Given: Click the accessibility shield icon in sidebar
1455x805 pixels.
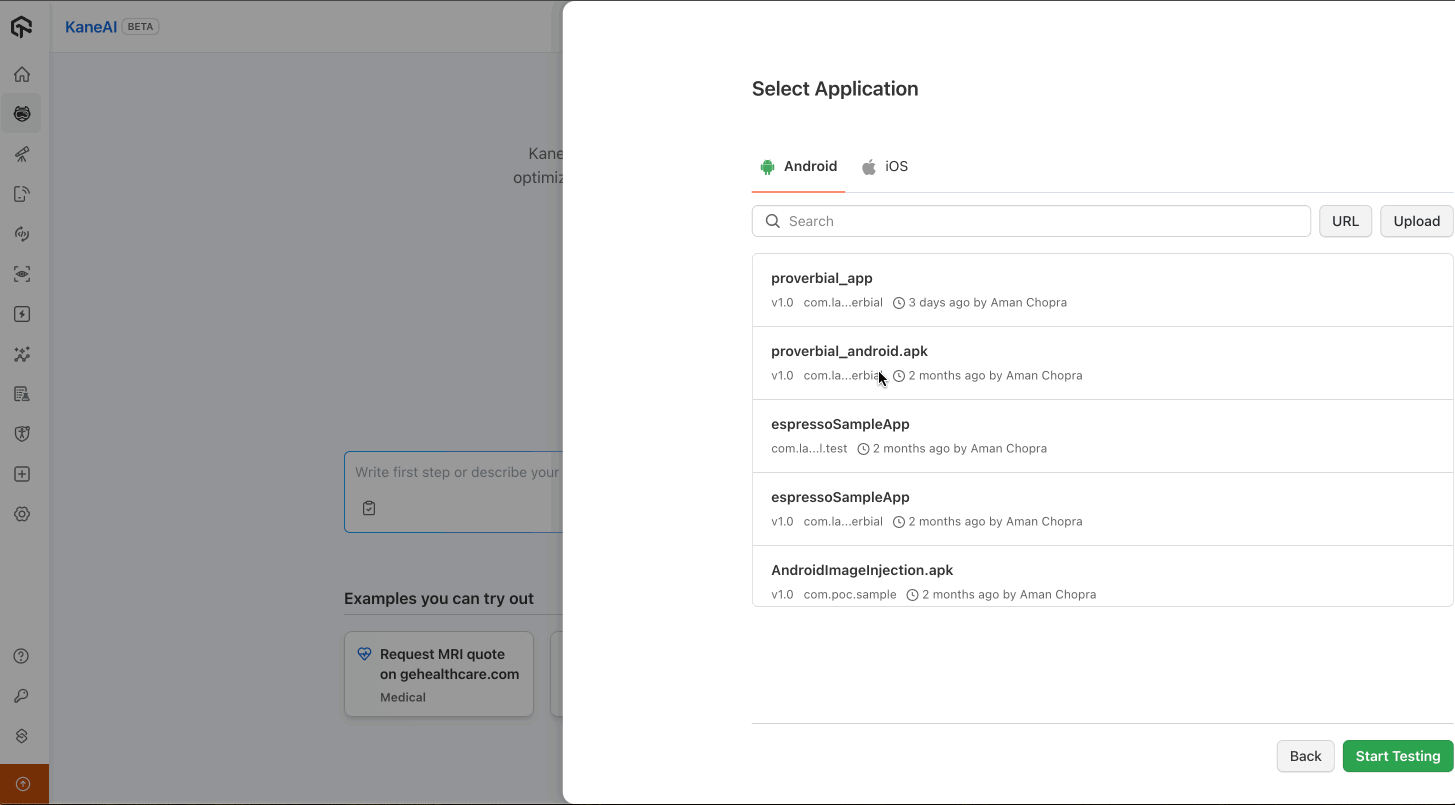Looking at the screenshot, I should tap(22, 434).
